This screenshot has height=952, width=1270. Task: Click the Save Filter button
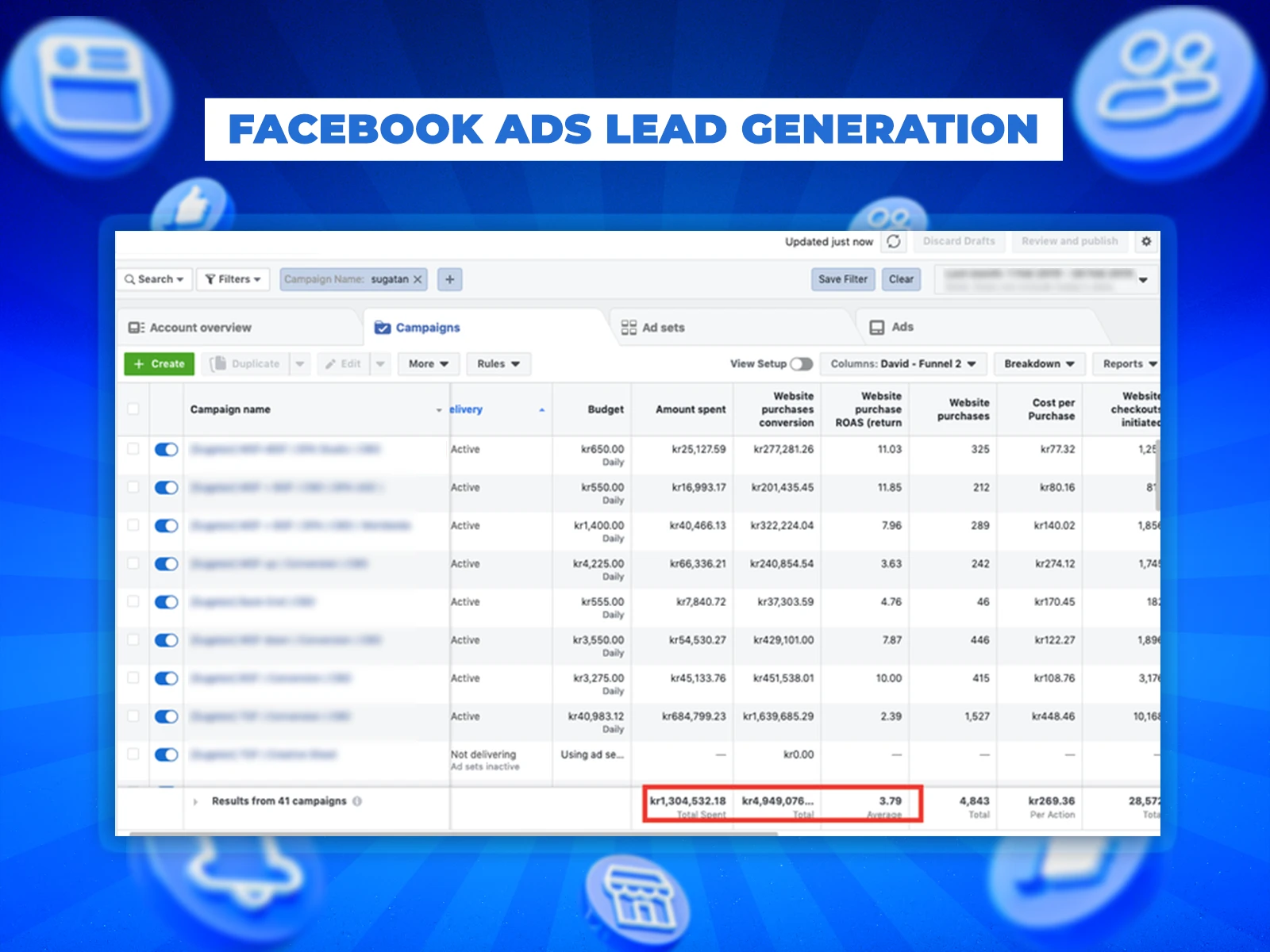click(x=843, y=279)
